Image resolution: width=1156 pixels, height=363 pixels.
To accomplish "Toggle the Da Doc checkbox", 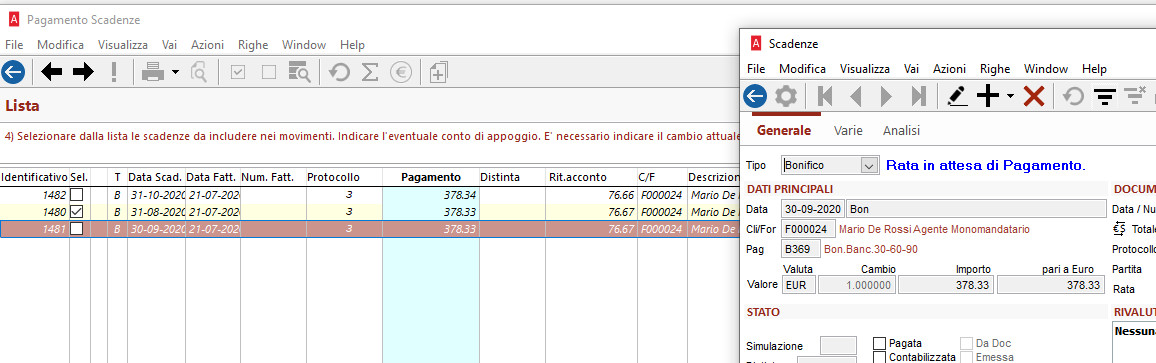I will point(966,343).
